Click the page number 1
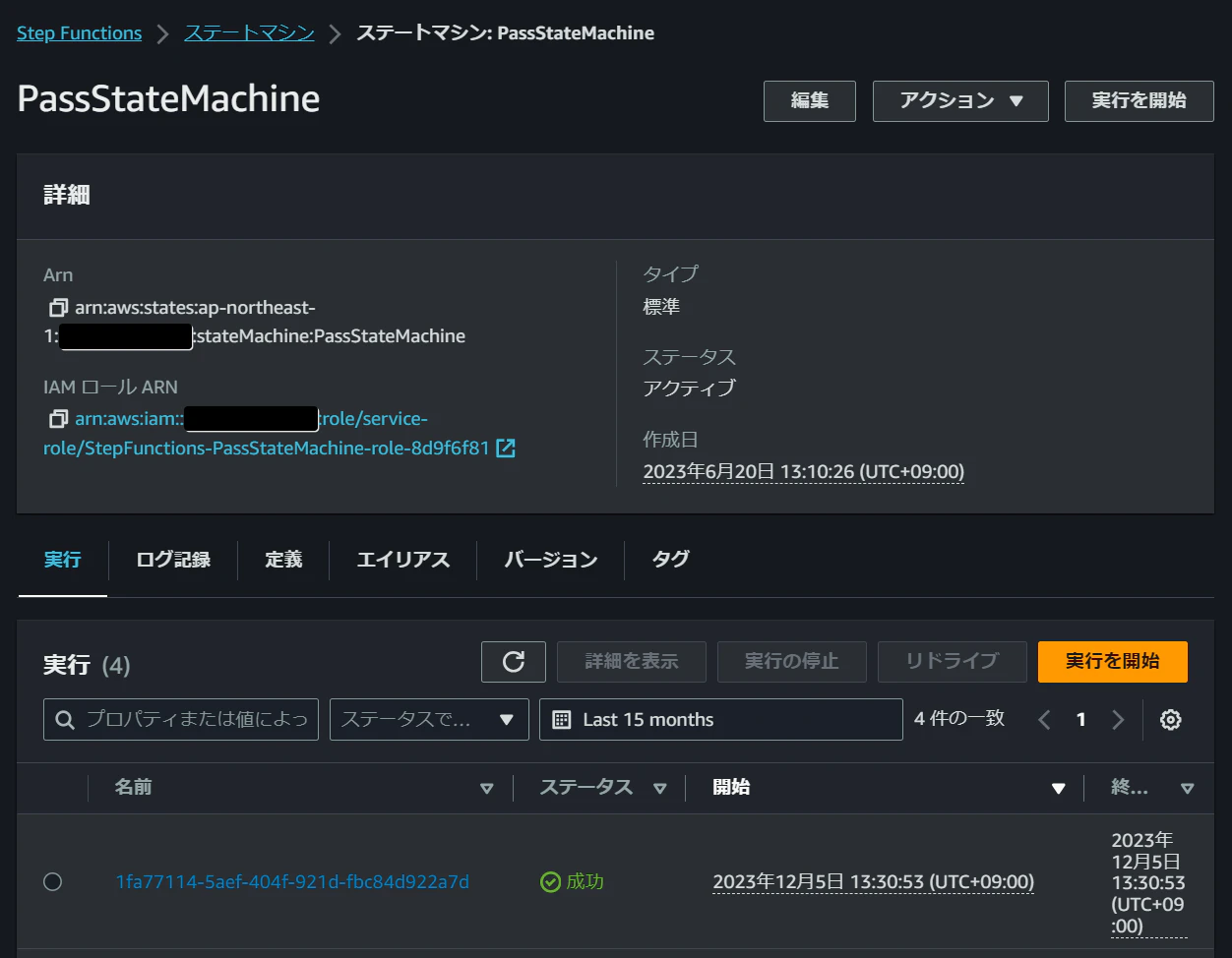 coord(1080,720)
